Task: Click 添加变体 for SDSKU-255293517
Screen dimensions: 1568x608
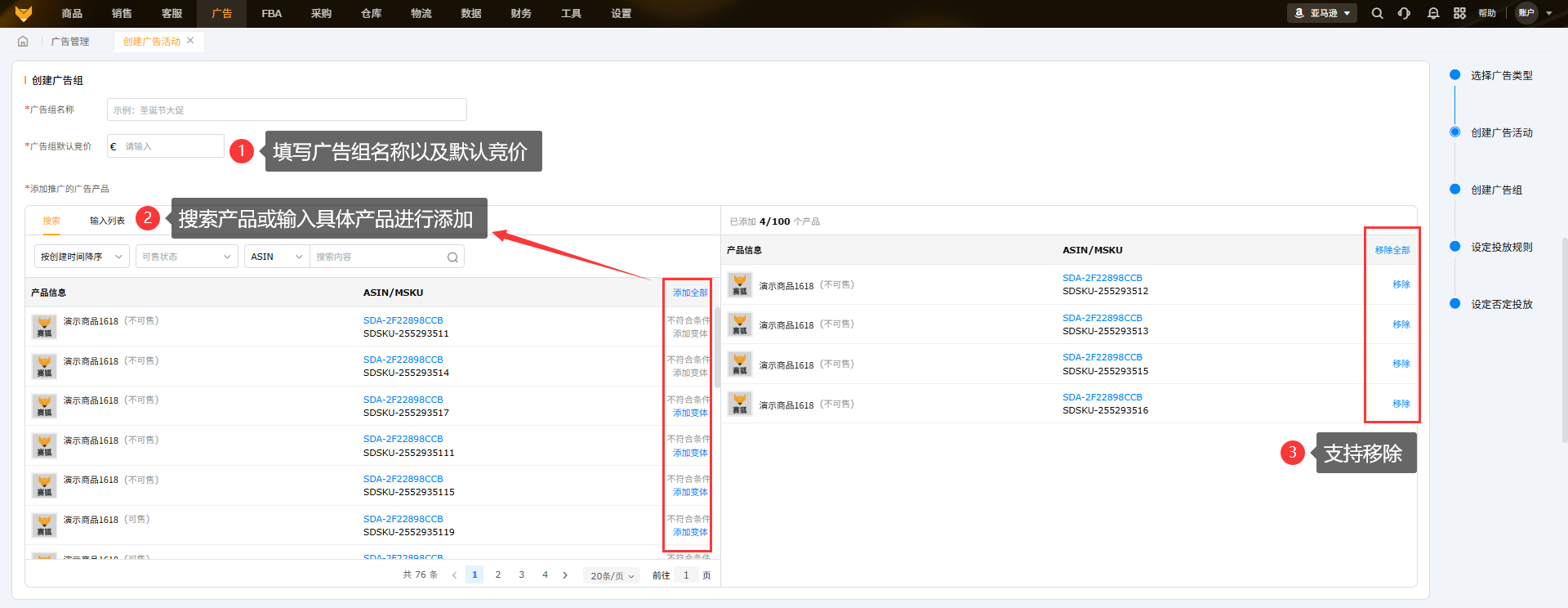Action: click(690, 413)
